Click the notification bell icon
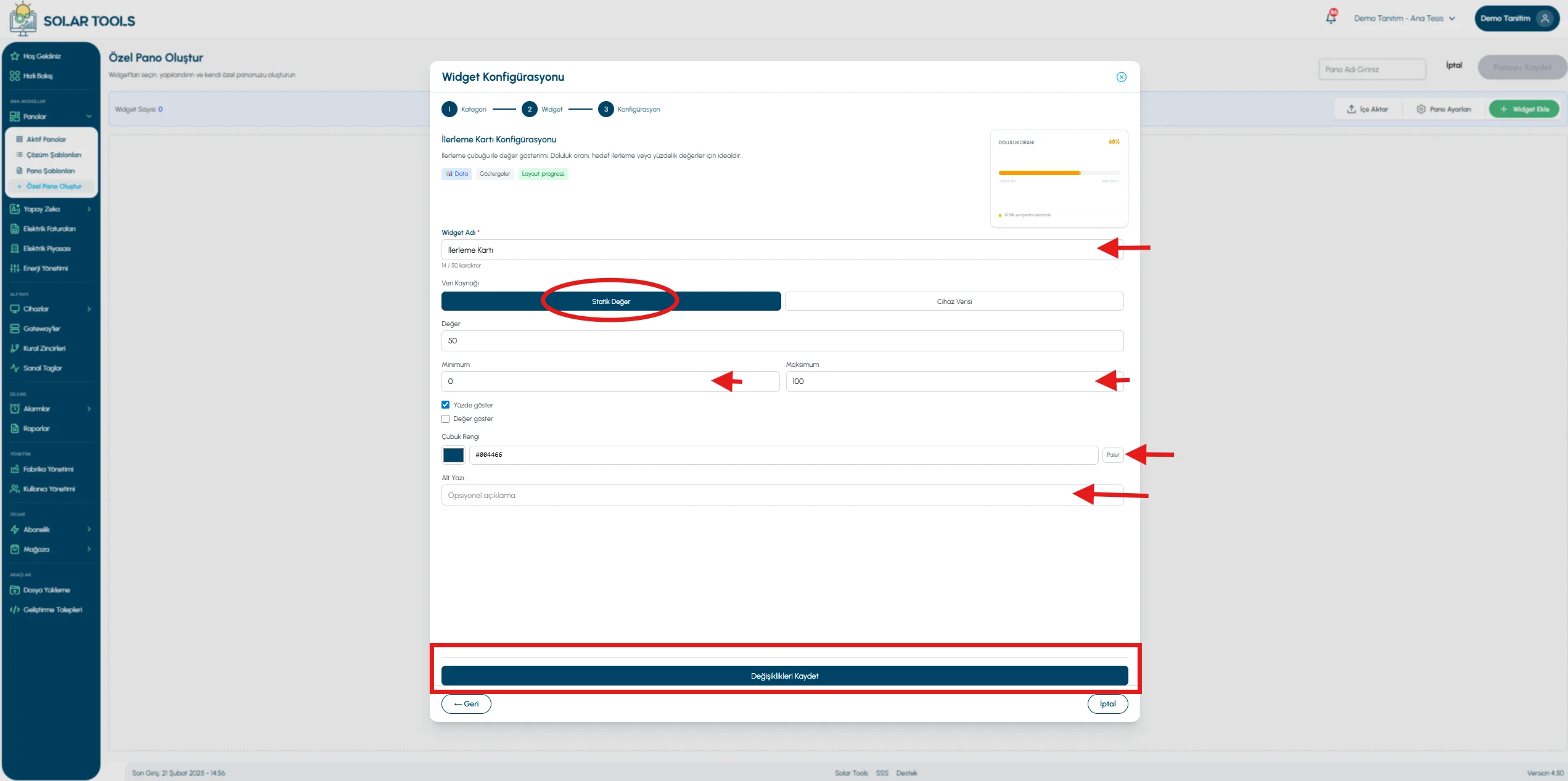 tap(1331, 18)
